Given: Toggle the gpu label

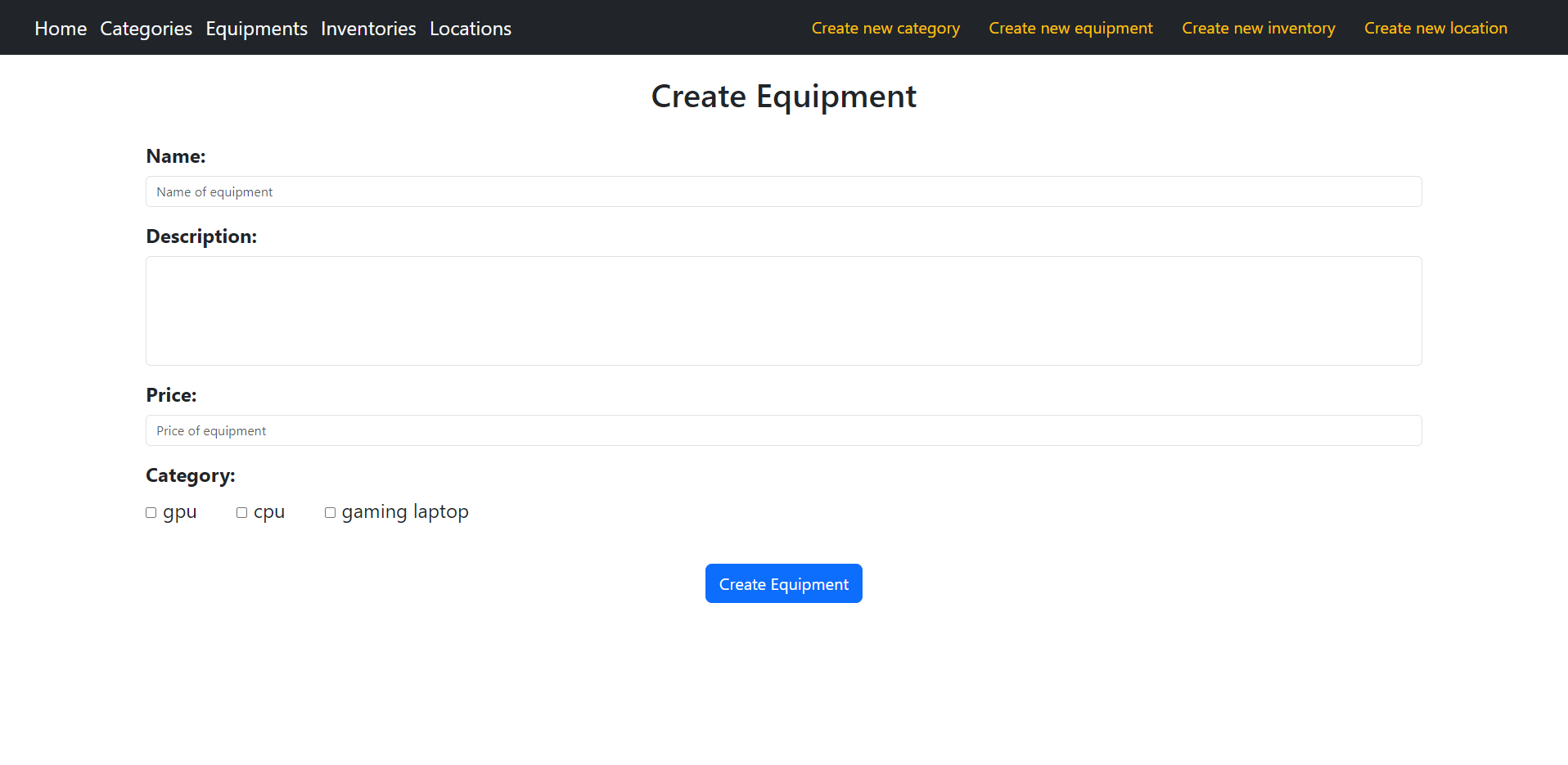Looking at the screenshot, I should [179, 511].
